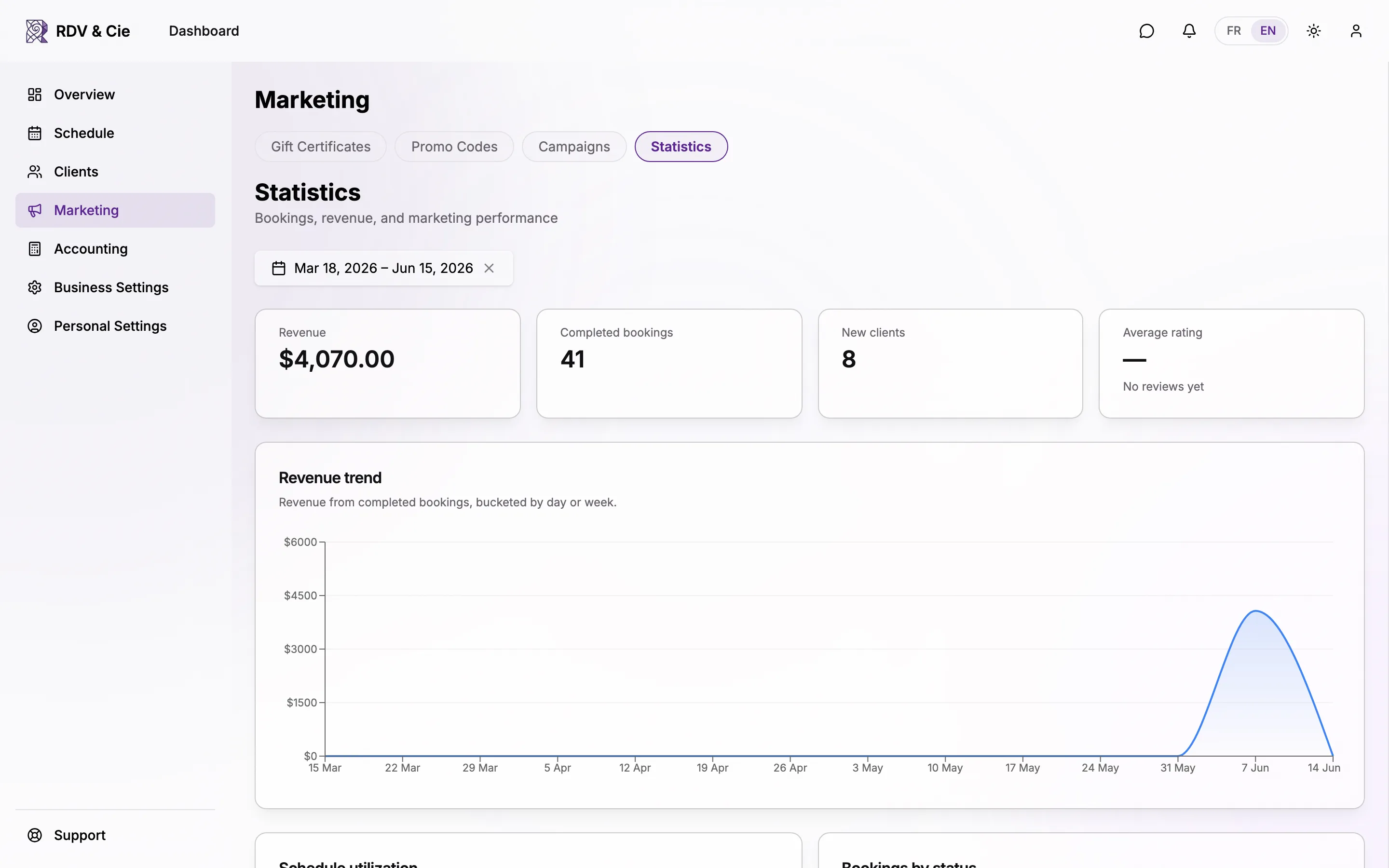Switch to the Campaigns tab
The image size is (1389, 868).
(574, 147)
